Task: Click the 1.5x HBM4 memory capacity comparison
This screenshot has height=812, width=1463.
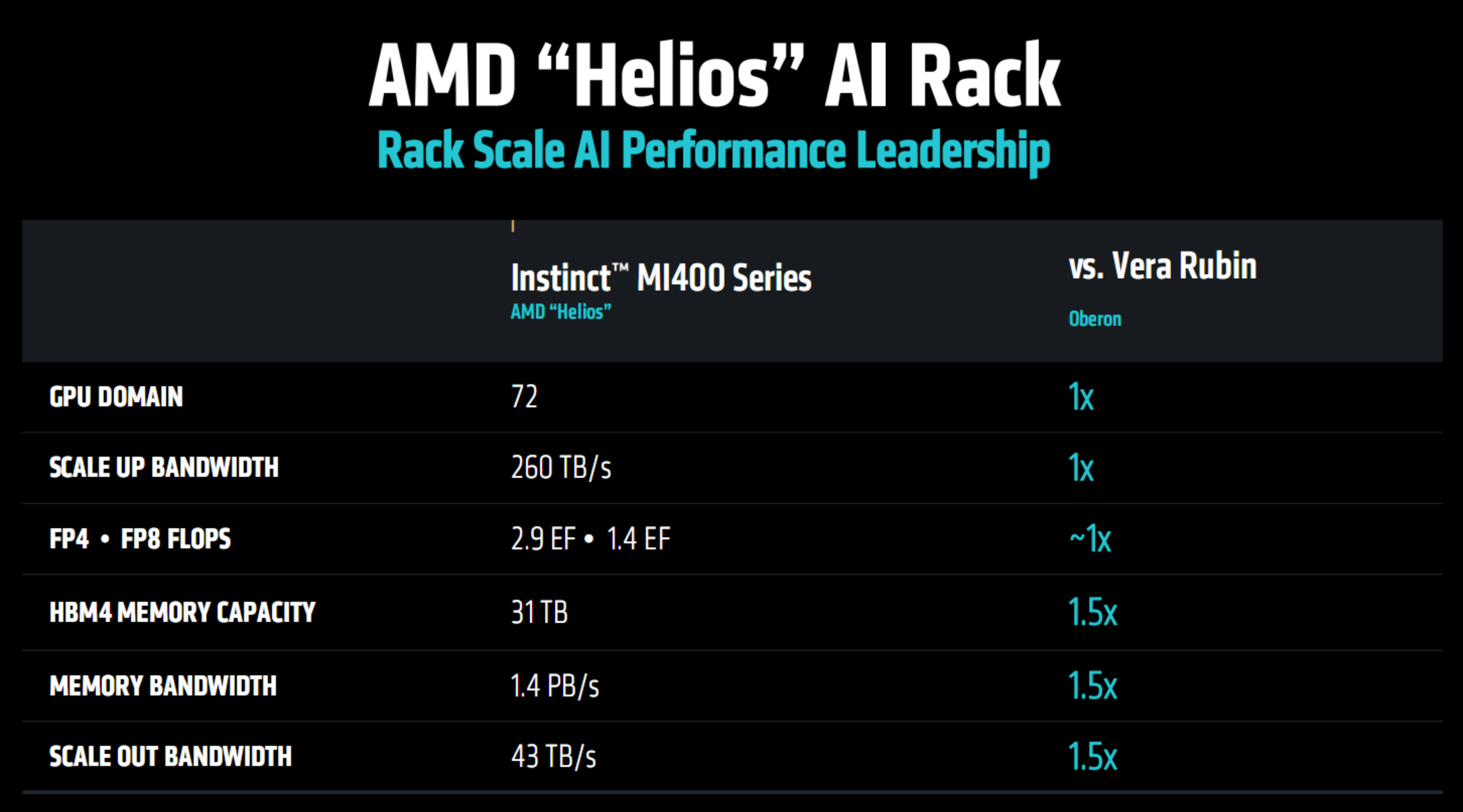Action: click(x=1092, y=612)
